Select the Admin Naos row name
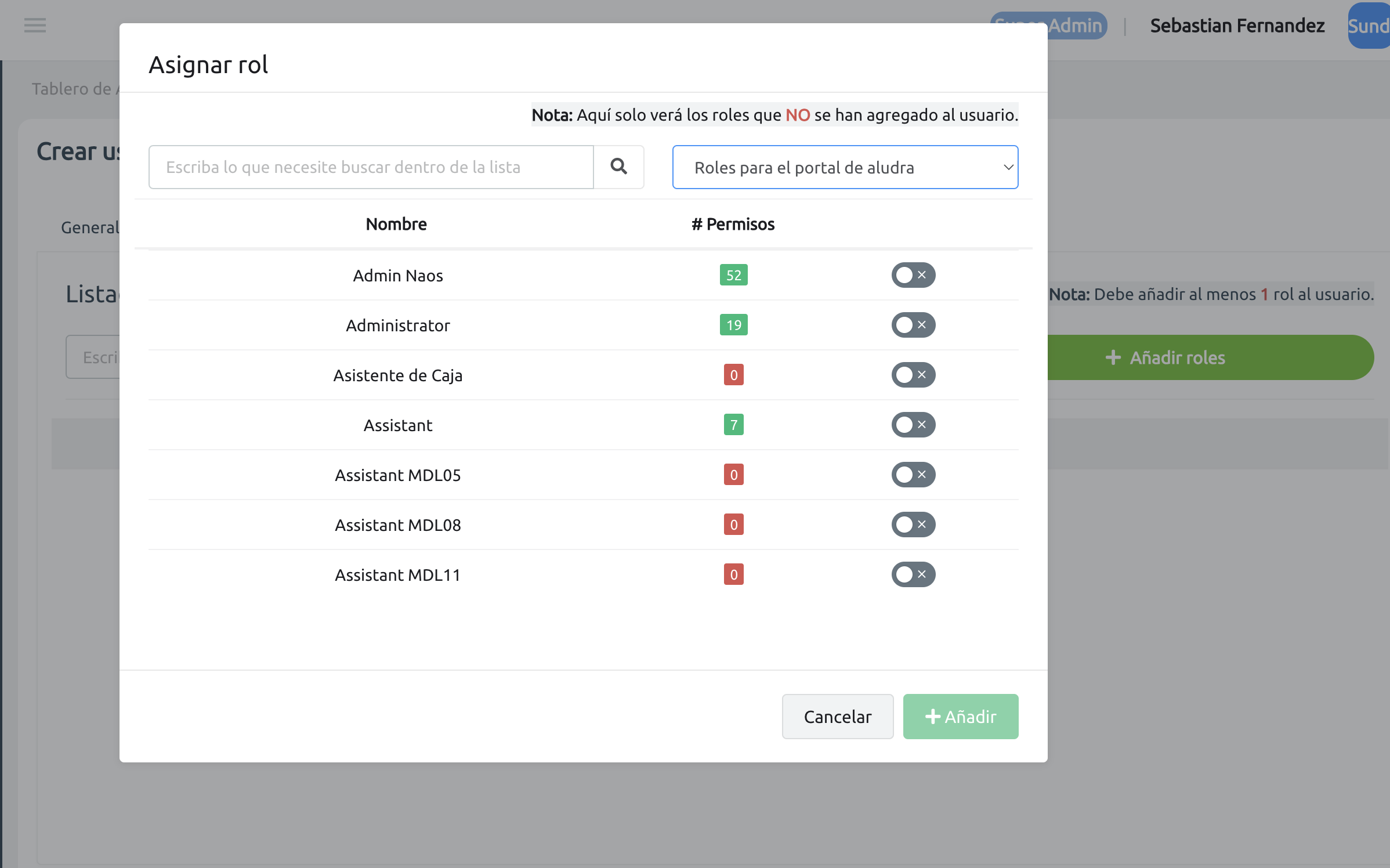This screenshot has height=868, width=1390. point(398,276)
